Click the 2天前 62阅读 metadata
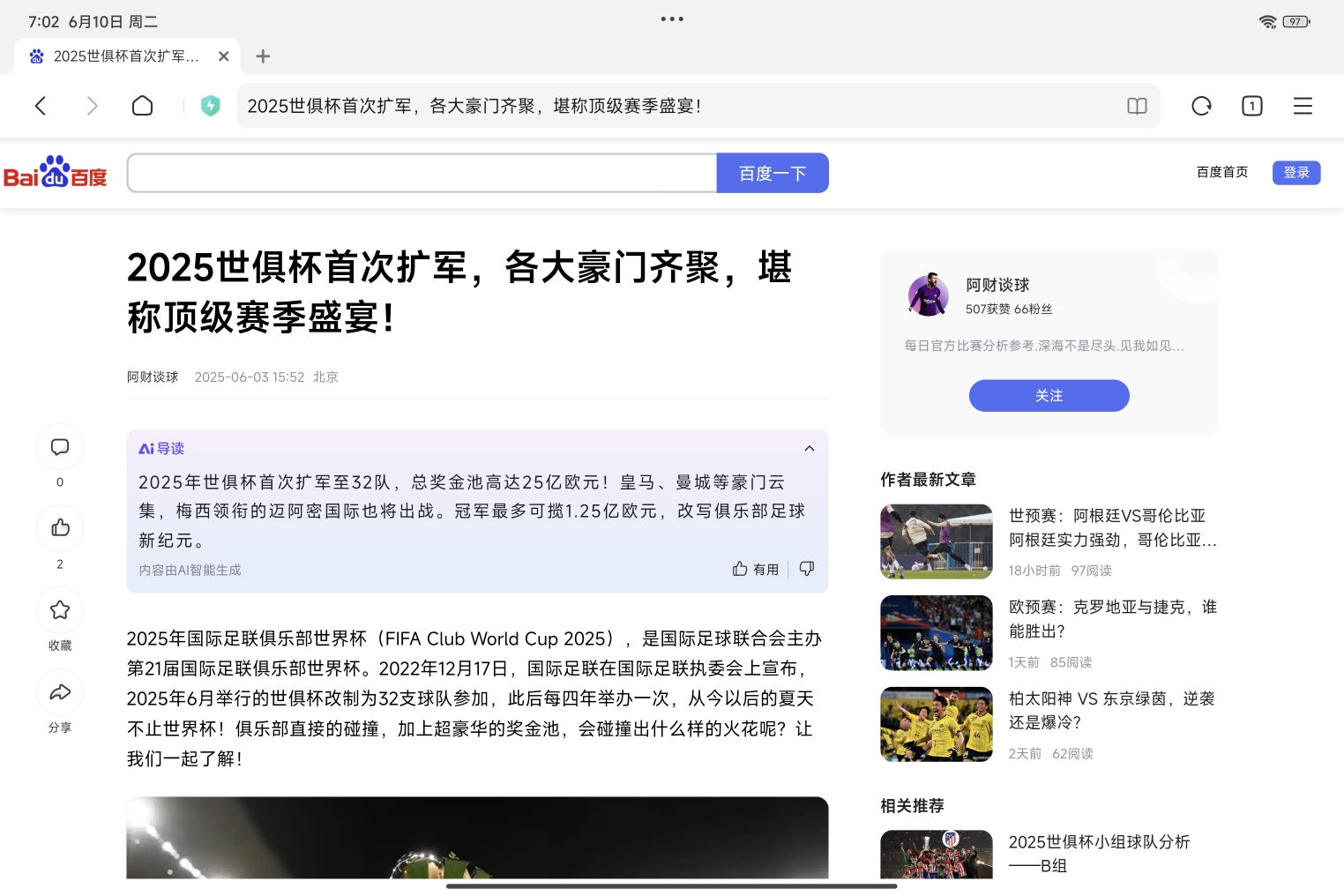1344x896 pixels. (x=1051, y=754)
